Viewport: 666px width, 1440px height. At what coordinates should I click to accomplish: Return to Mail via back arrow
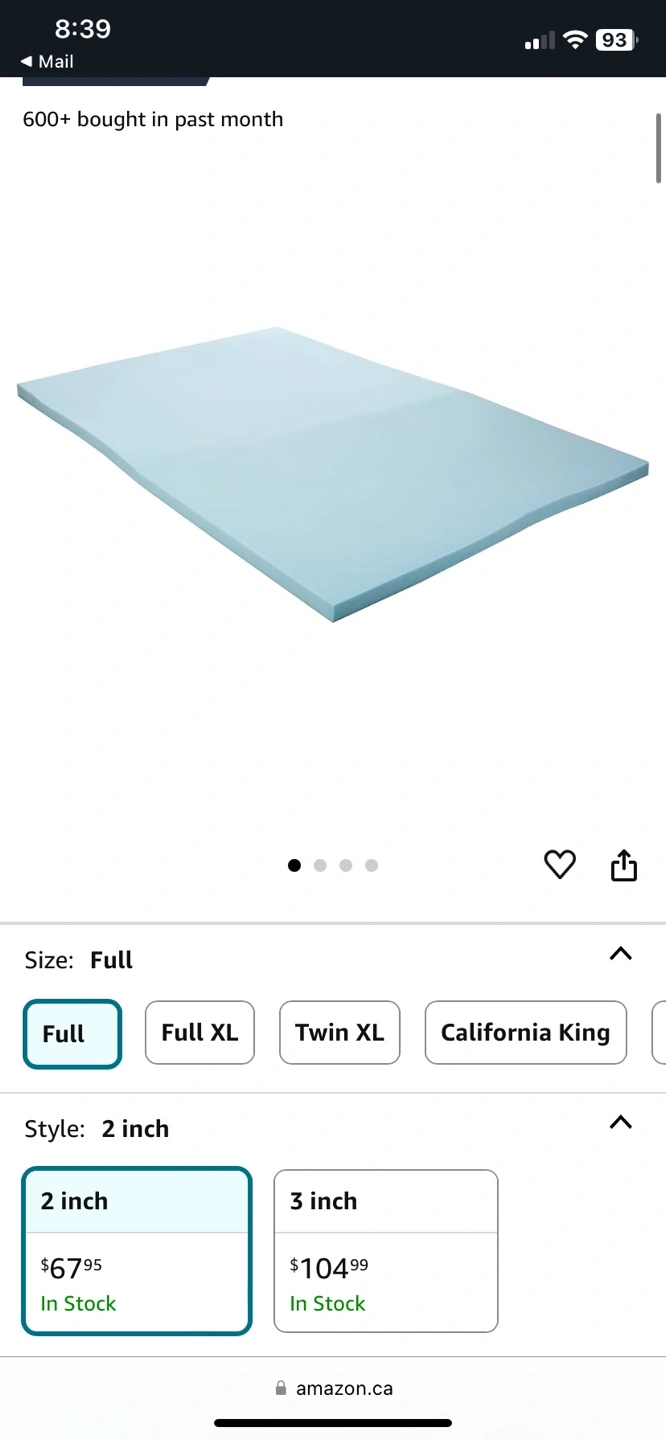pyautogui.click(x=47, y=62)
